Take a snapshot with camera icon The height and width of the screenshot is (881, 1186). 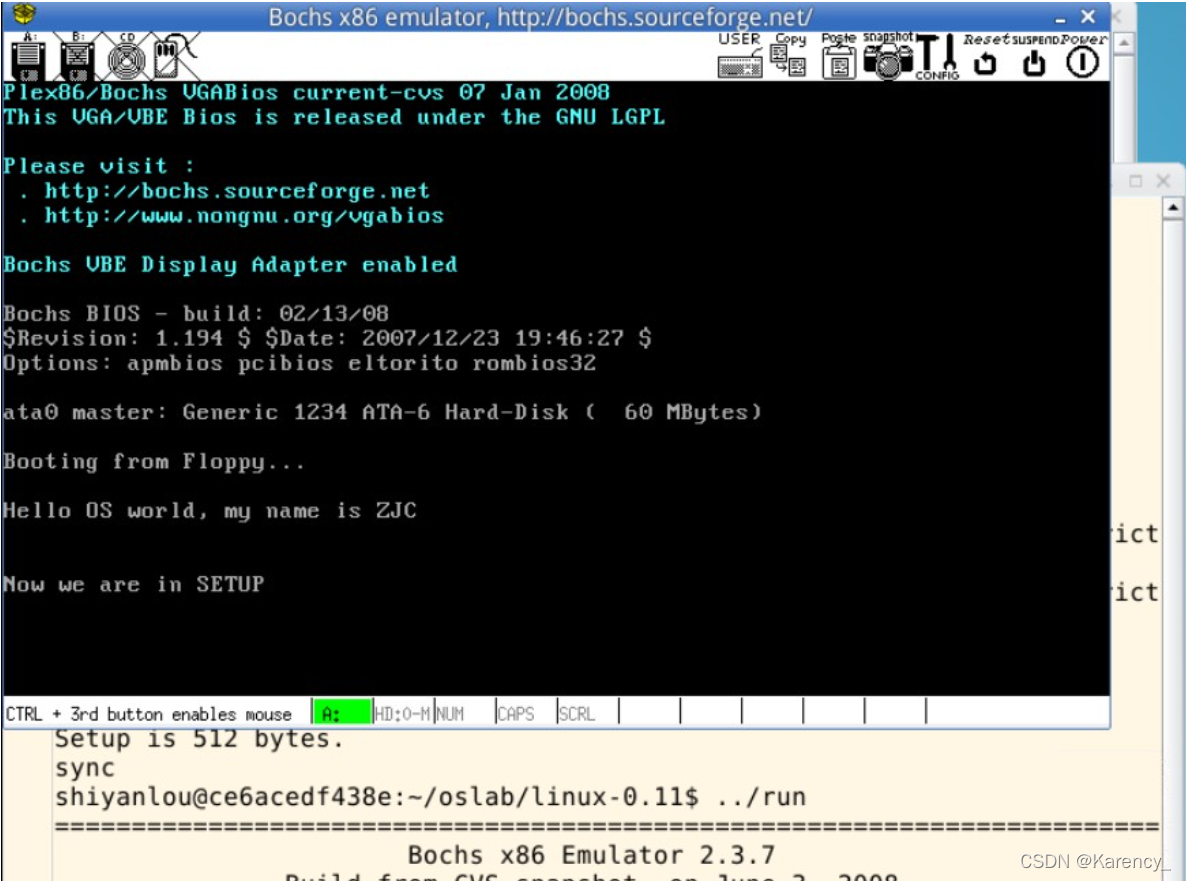(888, 56)
